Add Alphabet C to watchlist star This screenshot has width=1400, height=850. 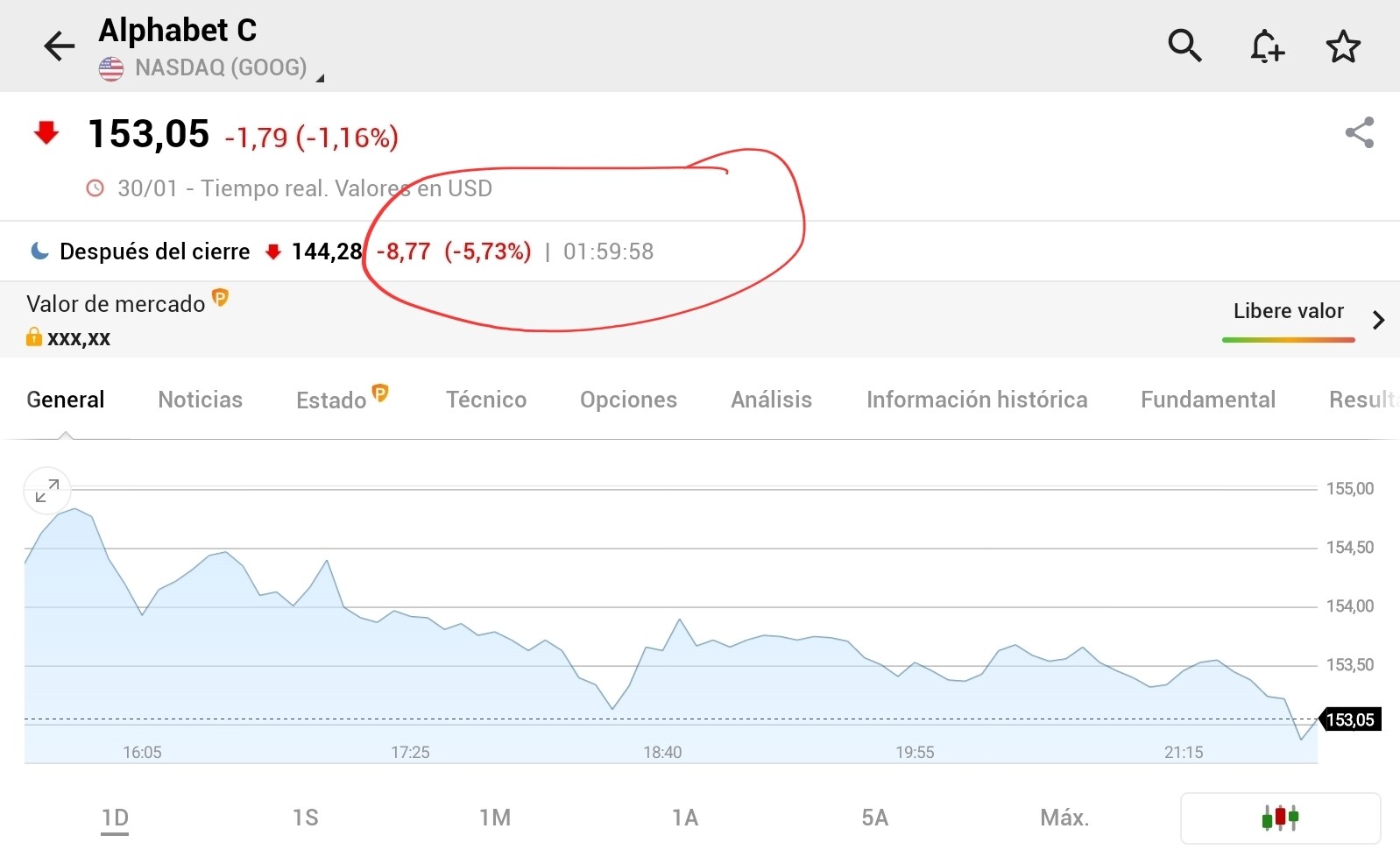[x=1343, y=46]
